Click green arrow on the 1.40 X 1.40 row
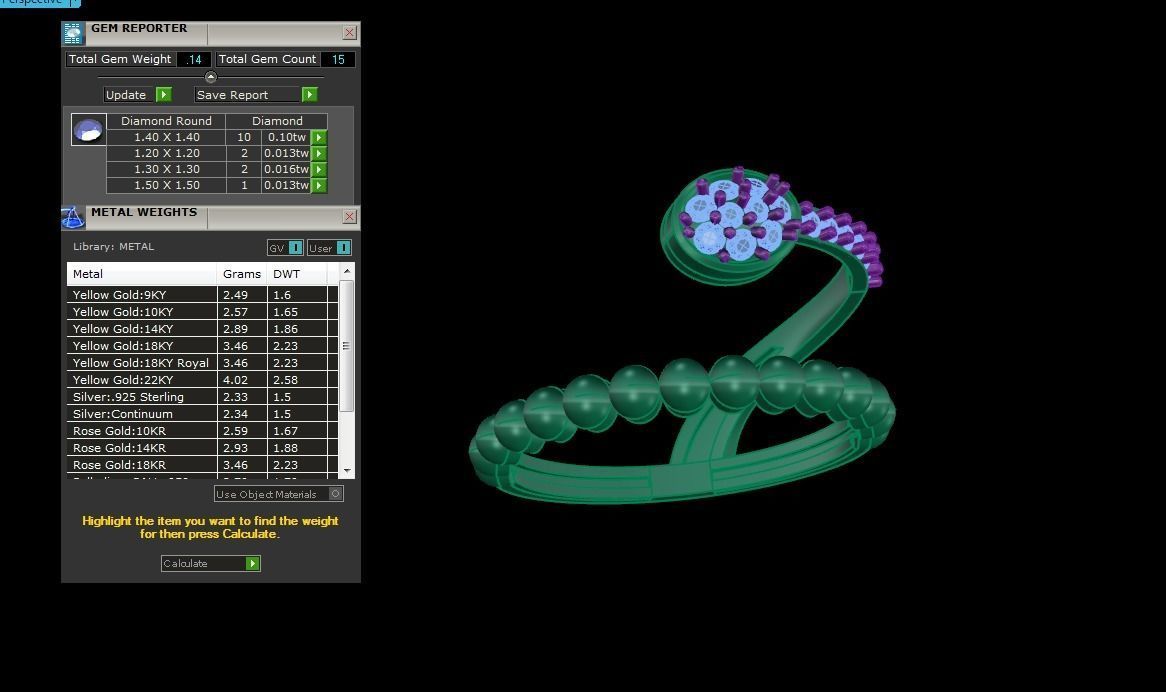Screen dimensions: 1166x692 (319, 138)
